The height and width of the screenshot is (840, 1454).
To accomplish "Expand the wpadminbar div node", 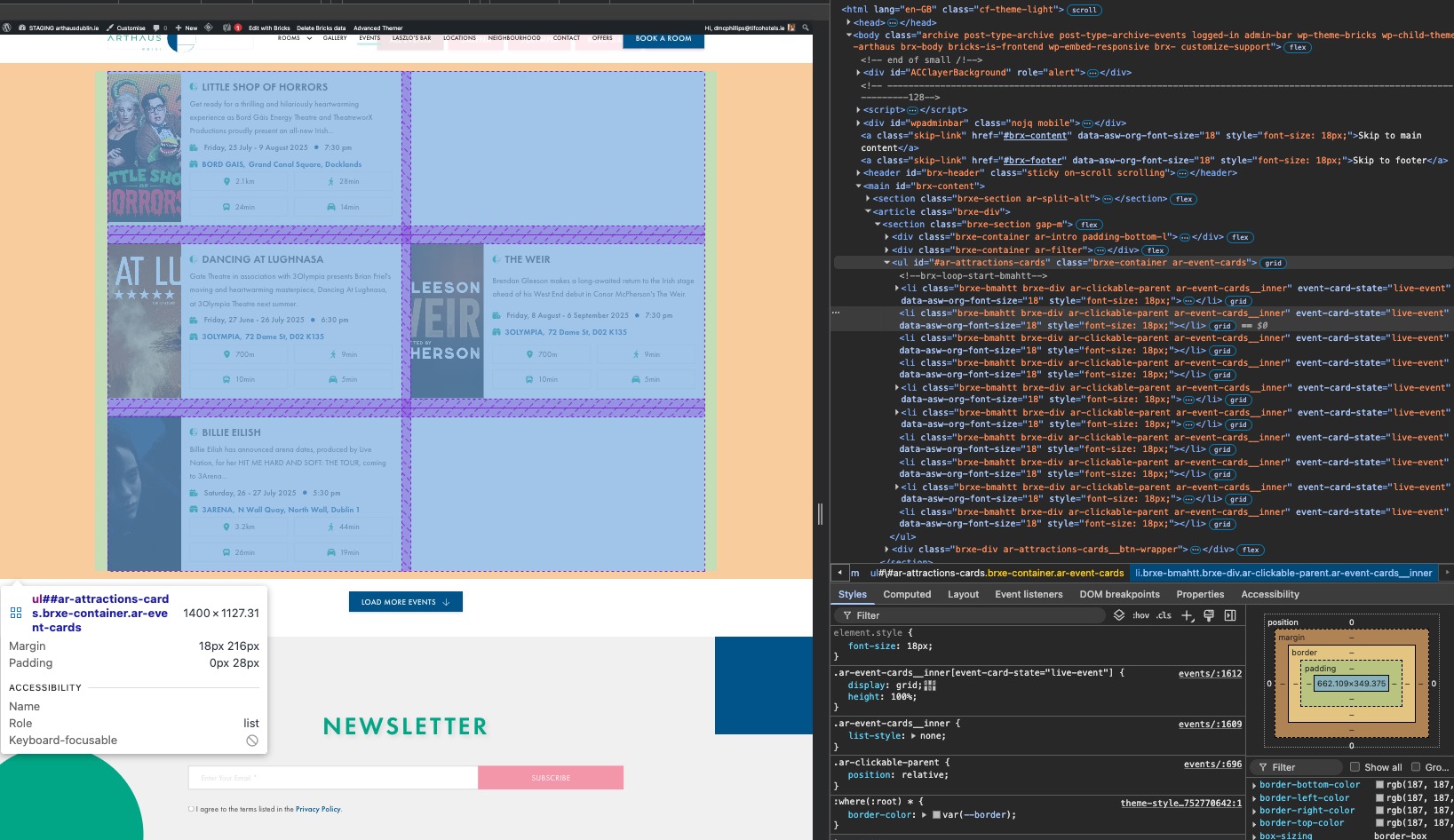I will tap(858, 123).
